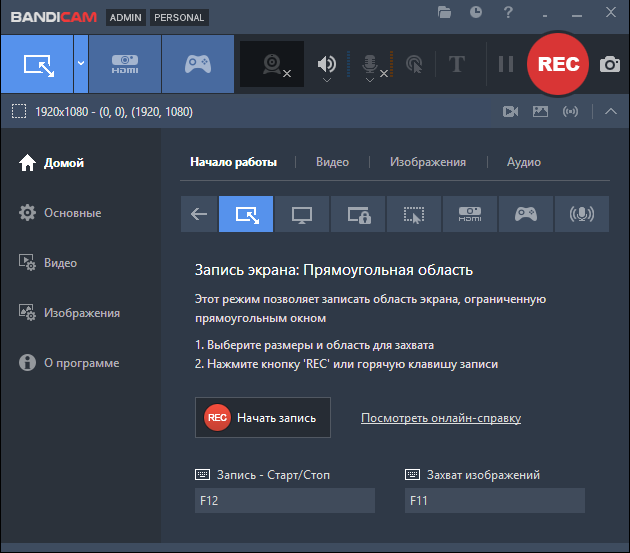Click the Начать запись button
Image resolution: width=630 pixels, height=553 pixels.
[x=263, y=418]
